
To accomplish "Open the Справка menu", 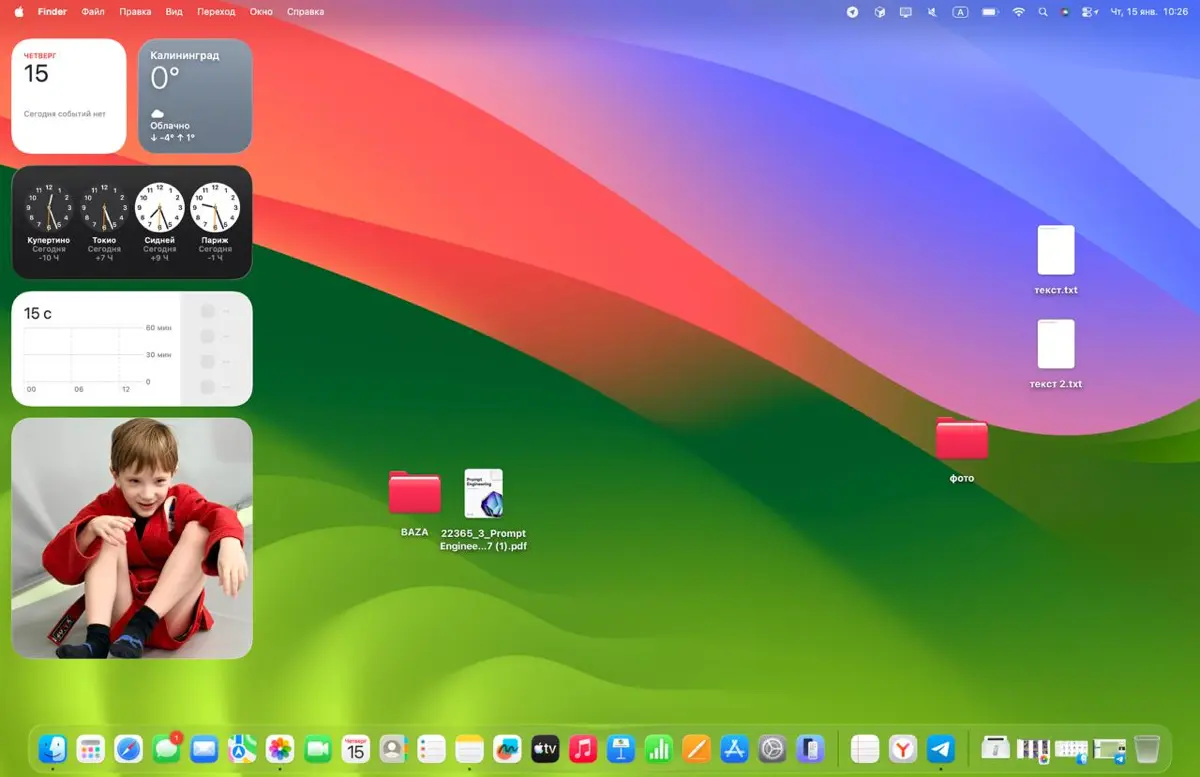I will click(x=305, y=12).
